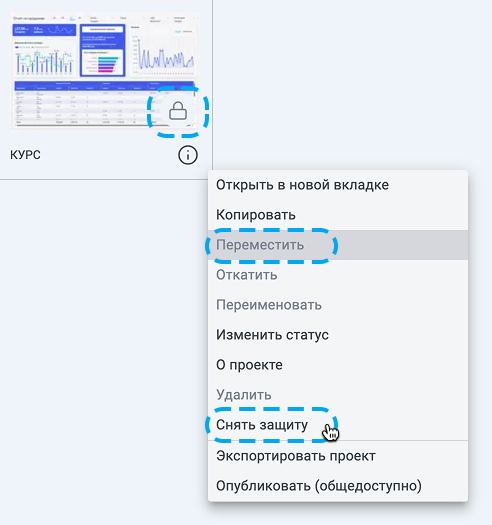Click the blue center panel in the thumbnail
This screenshot has height=525, width=492.
[x=102, y=50]
